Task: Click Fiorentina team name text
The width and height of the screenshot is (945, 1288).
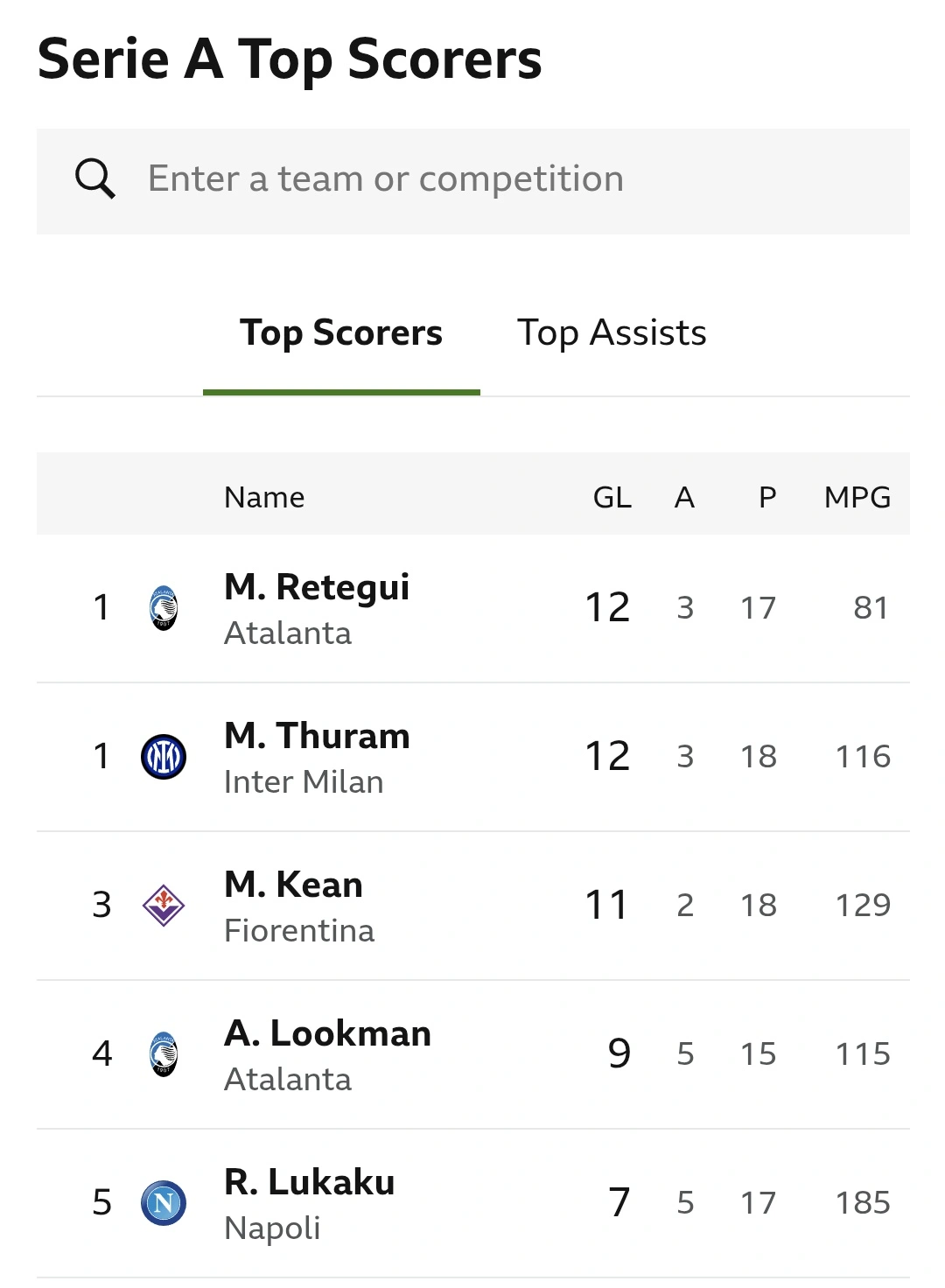Action: pyautogui.click(x=299, y=930)
